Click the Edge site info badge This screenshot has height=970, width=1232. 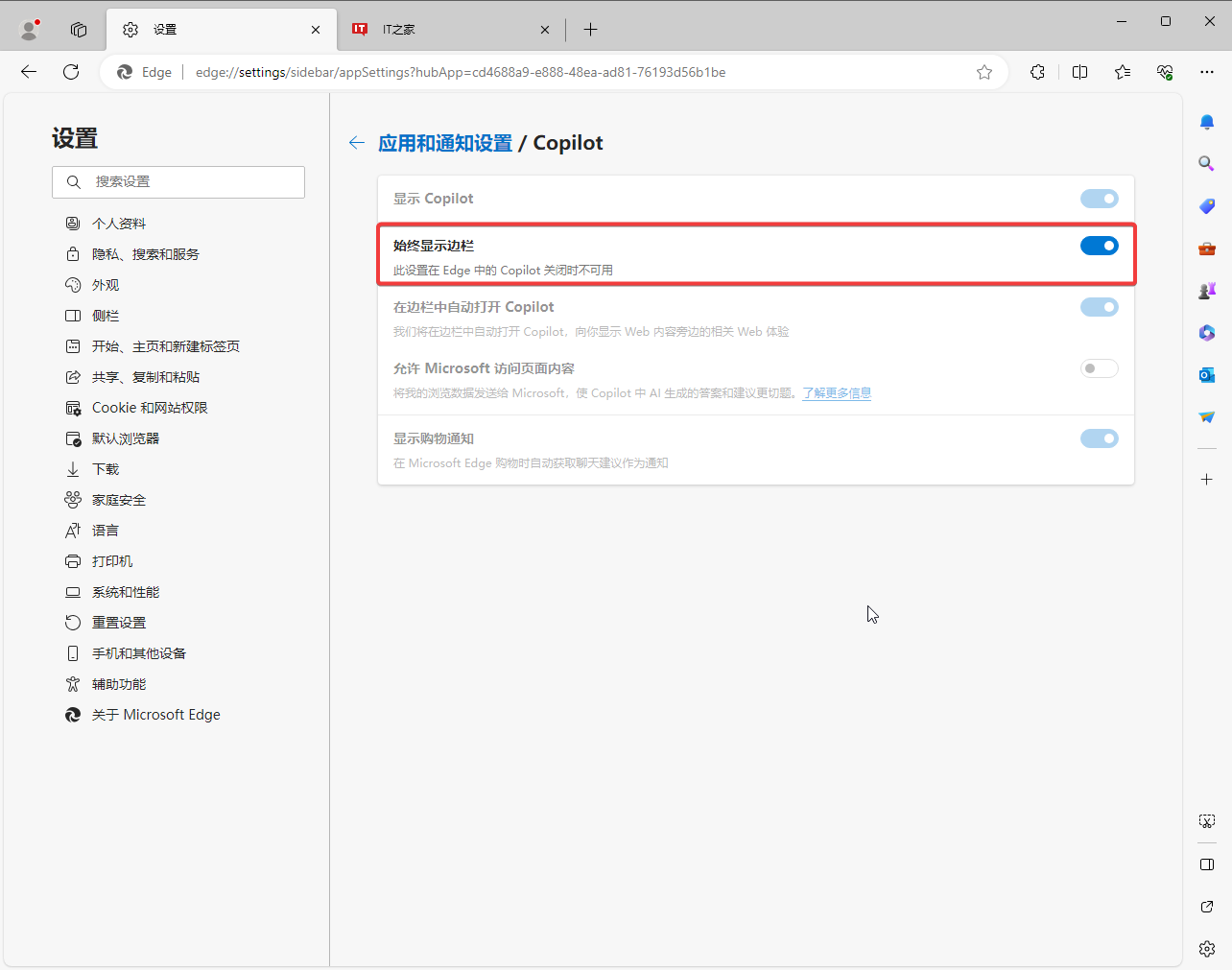click(144, 72)
